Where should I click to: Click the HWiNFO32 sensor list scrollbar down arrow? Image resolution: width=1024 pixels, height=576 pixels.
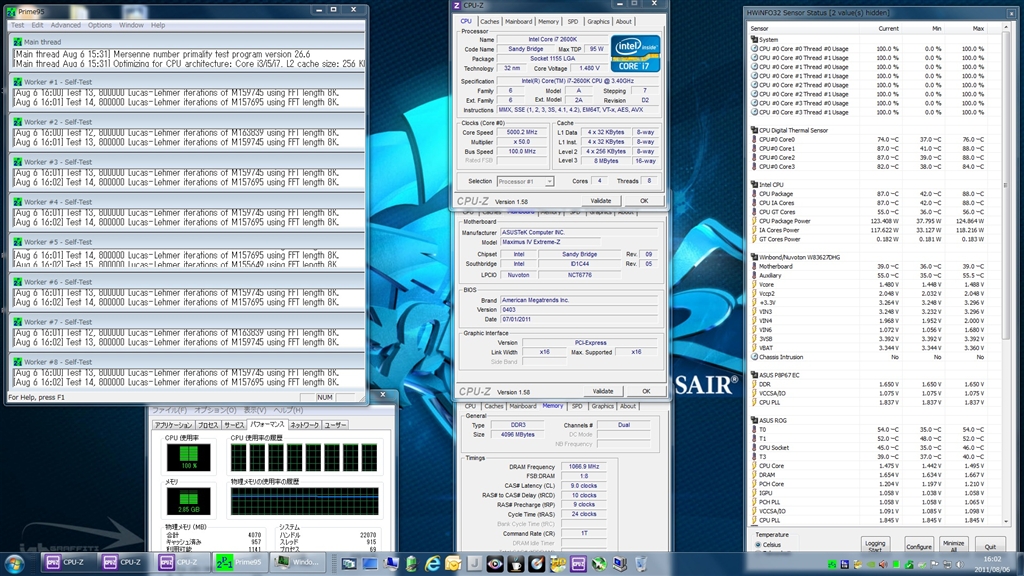click(1007, 522)
